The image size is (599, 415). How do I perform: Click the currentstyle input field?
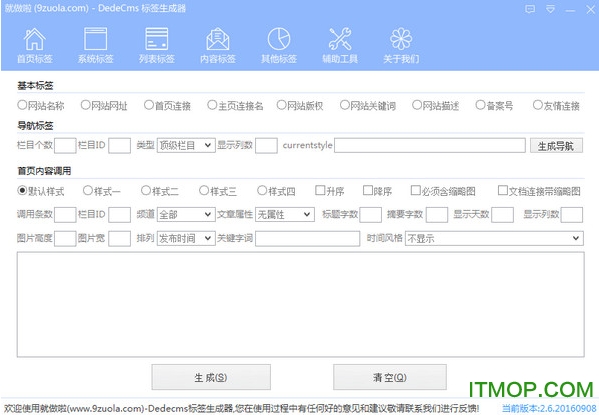(430, 145)
